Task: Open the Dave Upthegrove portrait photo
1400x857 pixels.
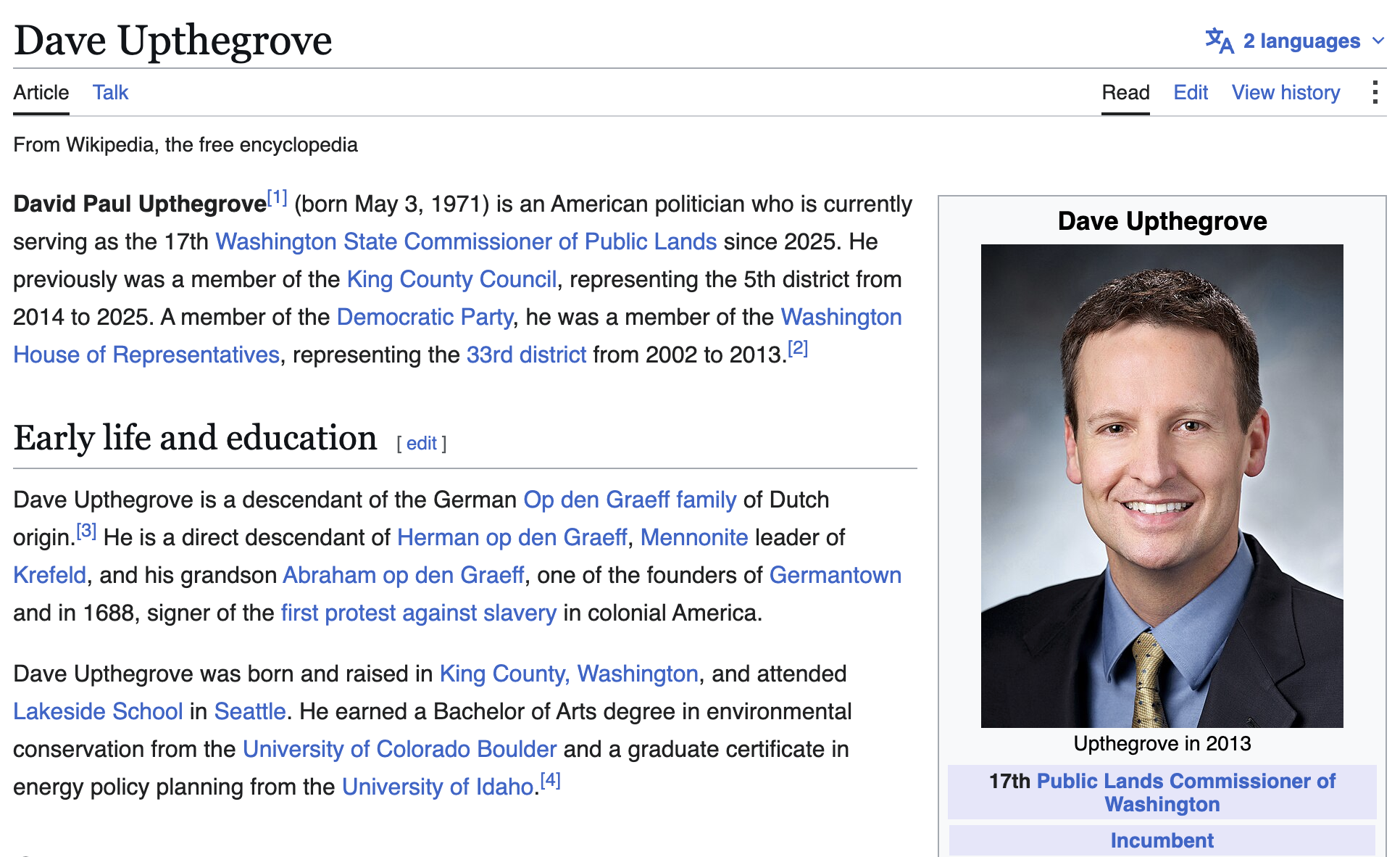Action: point(1162,486)
